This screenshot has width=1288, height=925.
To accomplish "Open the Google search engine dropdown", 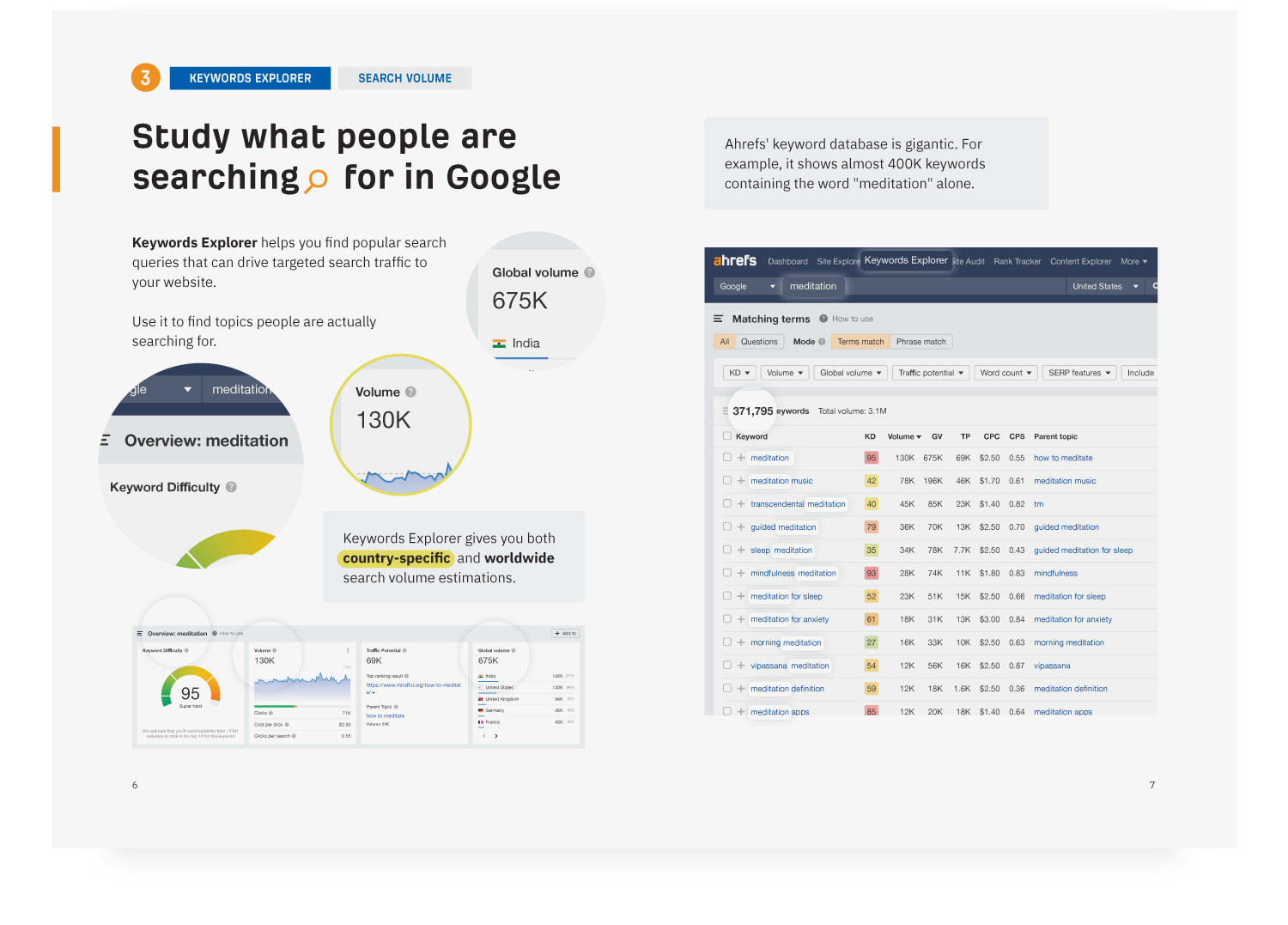I will [747, 287].
